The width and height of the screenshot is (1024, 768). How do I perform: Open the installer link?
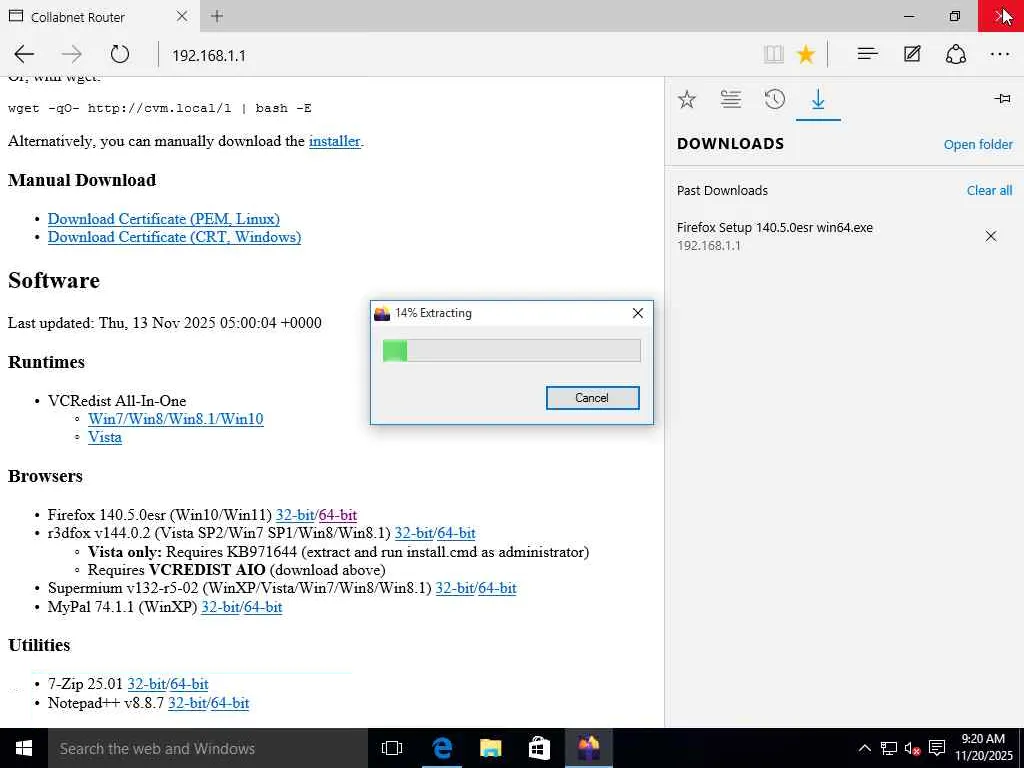click(334, 141)
